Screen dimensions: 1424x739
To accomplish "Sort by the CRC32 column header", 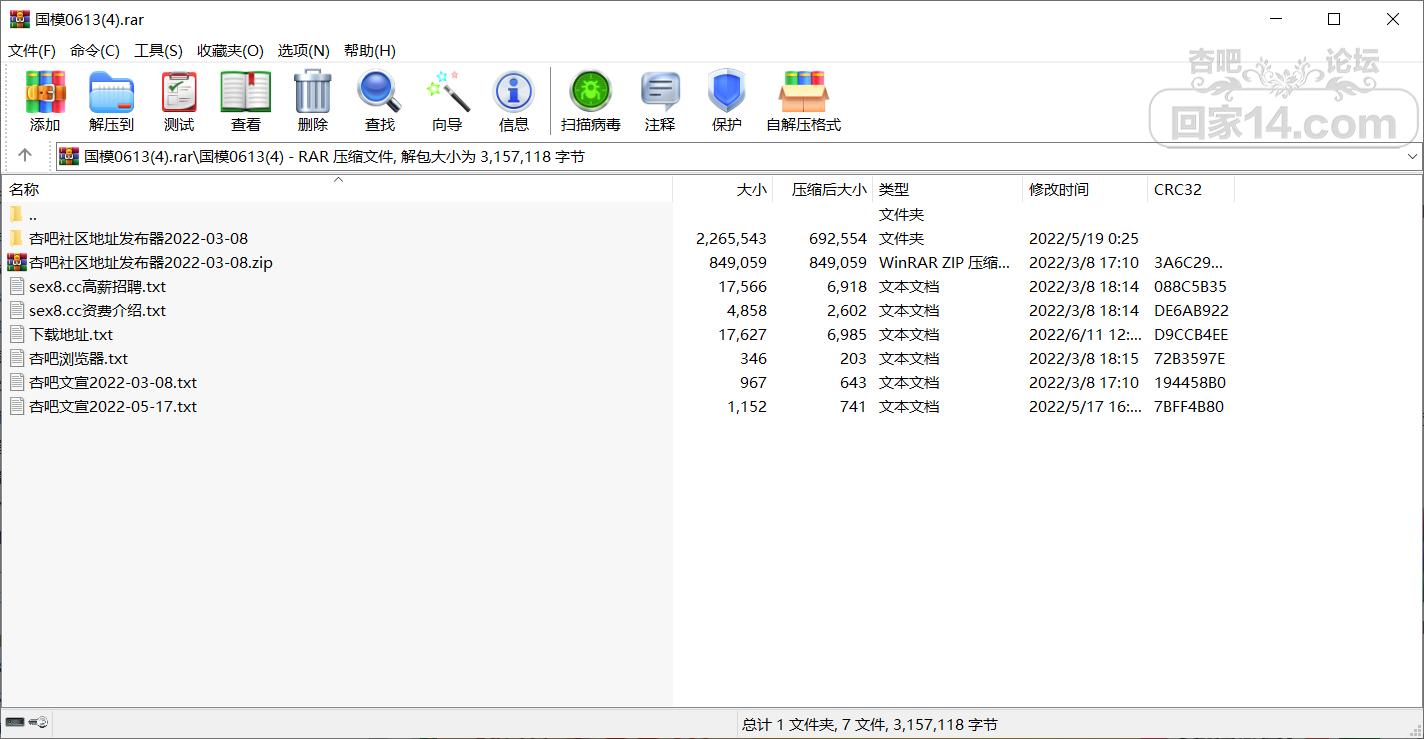I will [x=1191, y=189].
